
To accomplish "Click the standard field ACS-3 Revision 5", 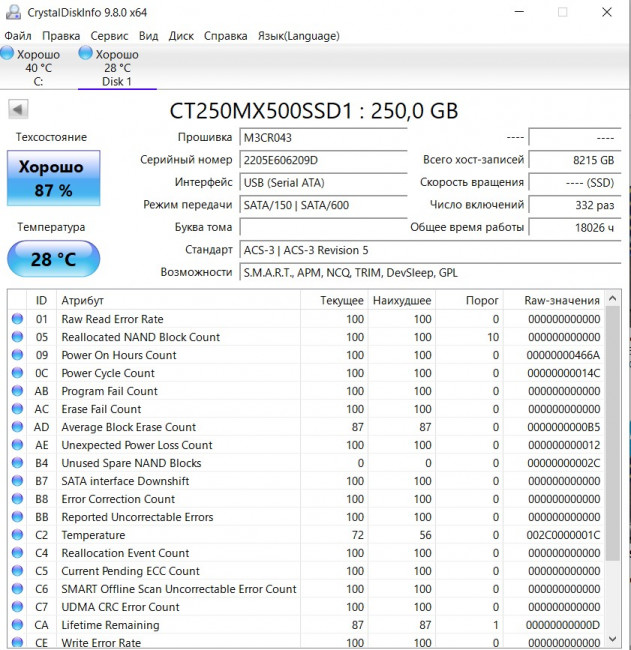I will pos(430,250).
